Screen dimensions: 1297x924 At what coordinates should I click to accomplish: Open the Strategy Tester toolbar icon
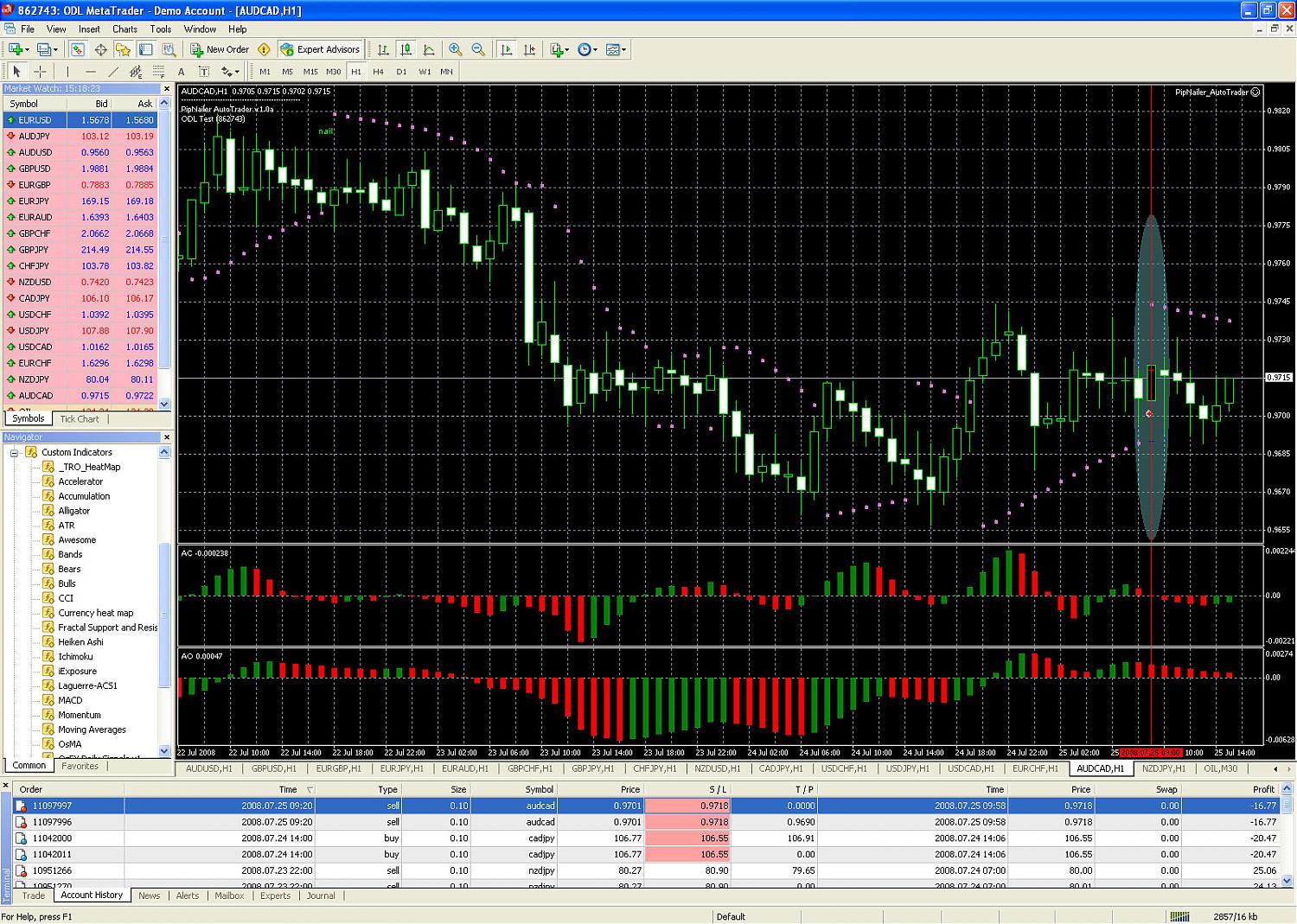(169, 49)
